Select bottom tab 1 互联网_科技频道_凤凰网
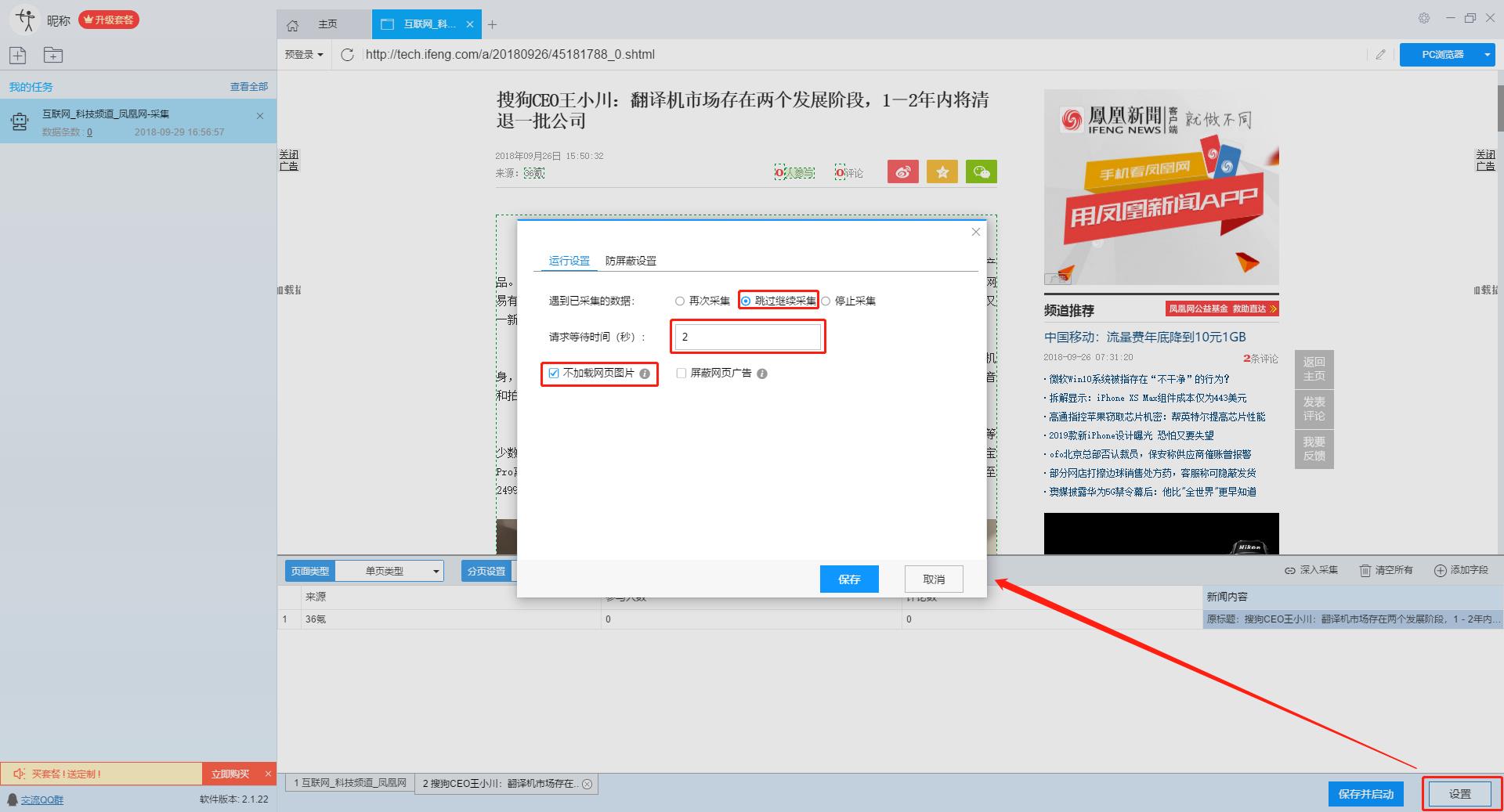Image resolution: width=1504 pixels, height=812 pixels. click(x=350, y=783)
